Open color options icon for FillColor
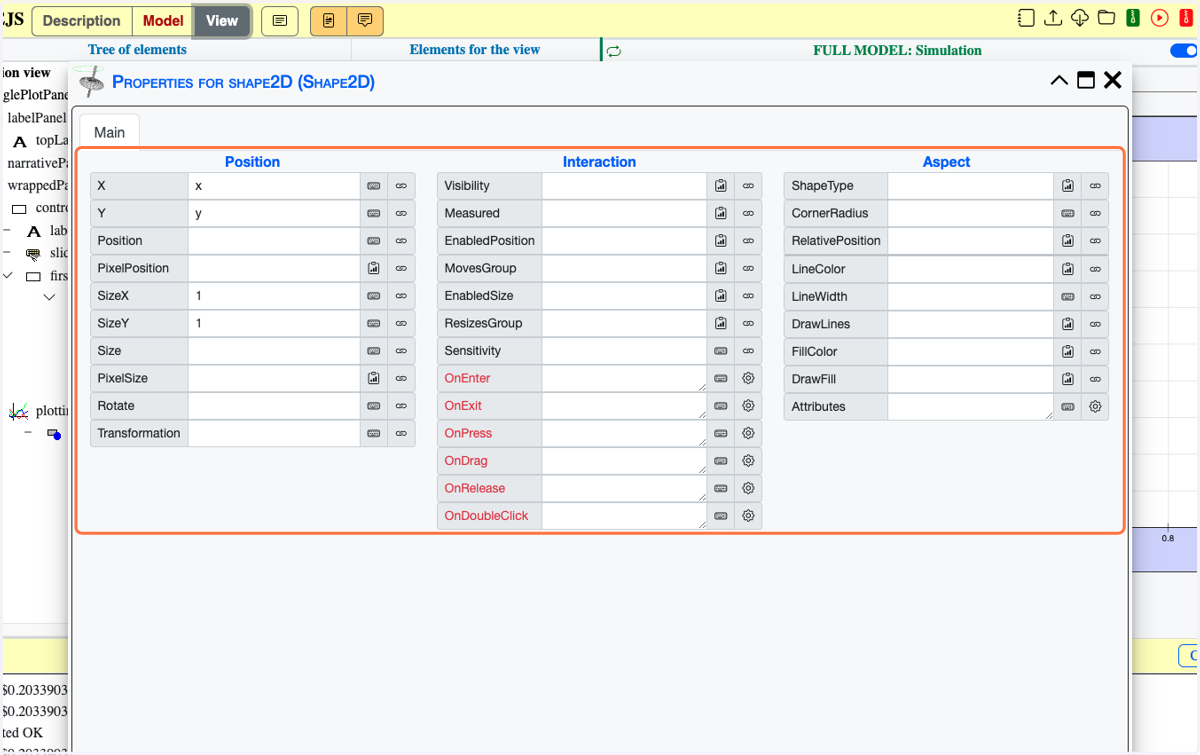 coord(1068,351)
